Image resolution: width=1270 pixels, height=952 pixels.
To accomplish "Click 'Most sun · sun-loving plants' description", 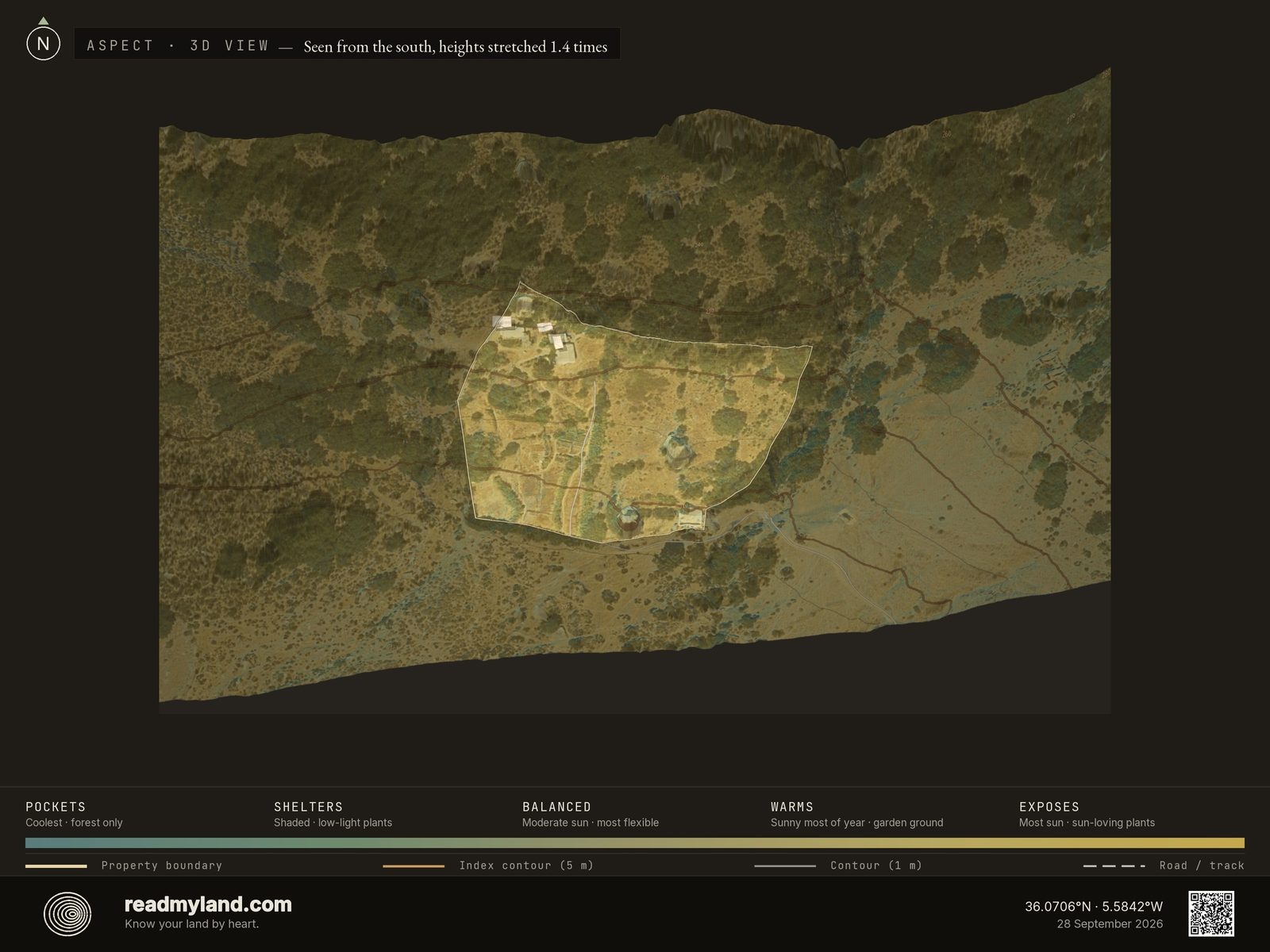I will point(1087,823).
